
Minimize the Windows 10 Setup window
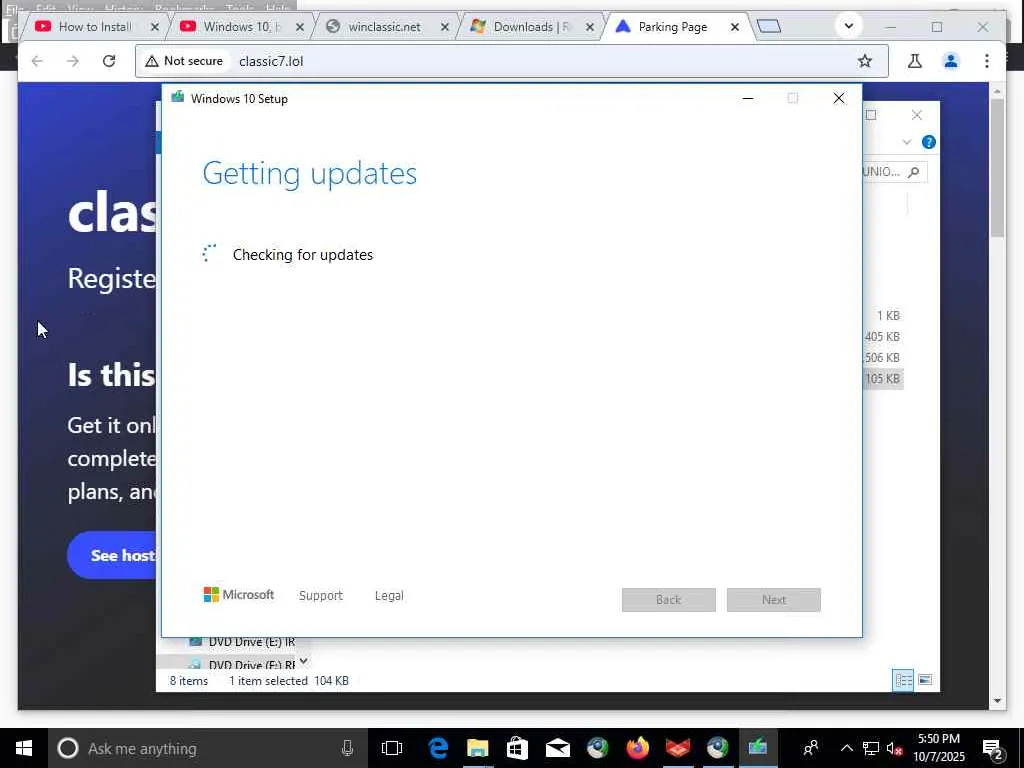(x=748, y=99)
